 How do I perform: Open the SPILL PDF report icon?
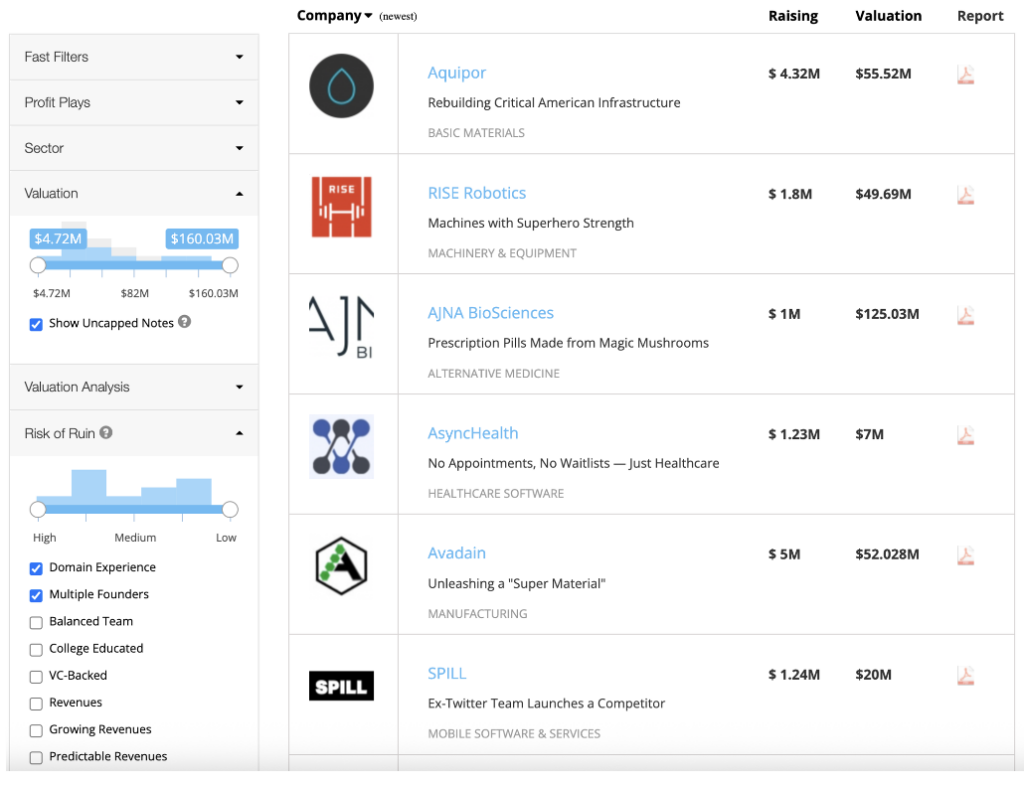point(965,675)
